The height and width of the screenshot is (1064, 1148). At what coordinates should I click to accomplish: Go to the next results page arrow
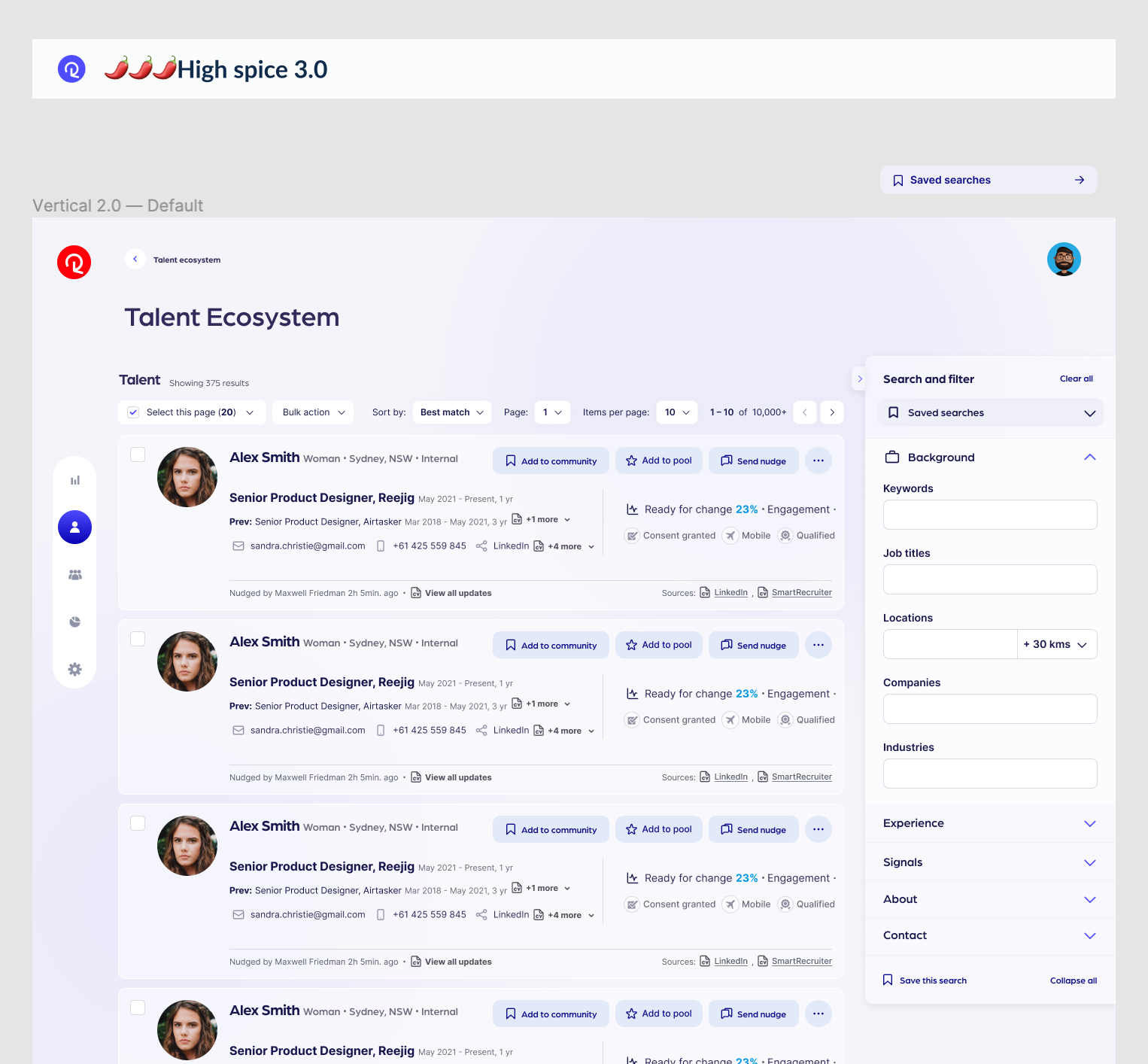point(831,412)
